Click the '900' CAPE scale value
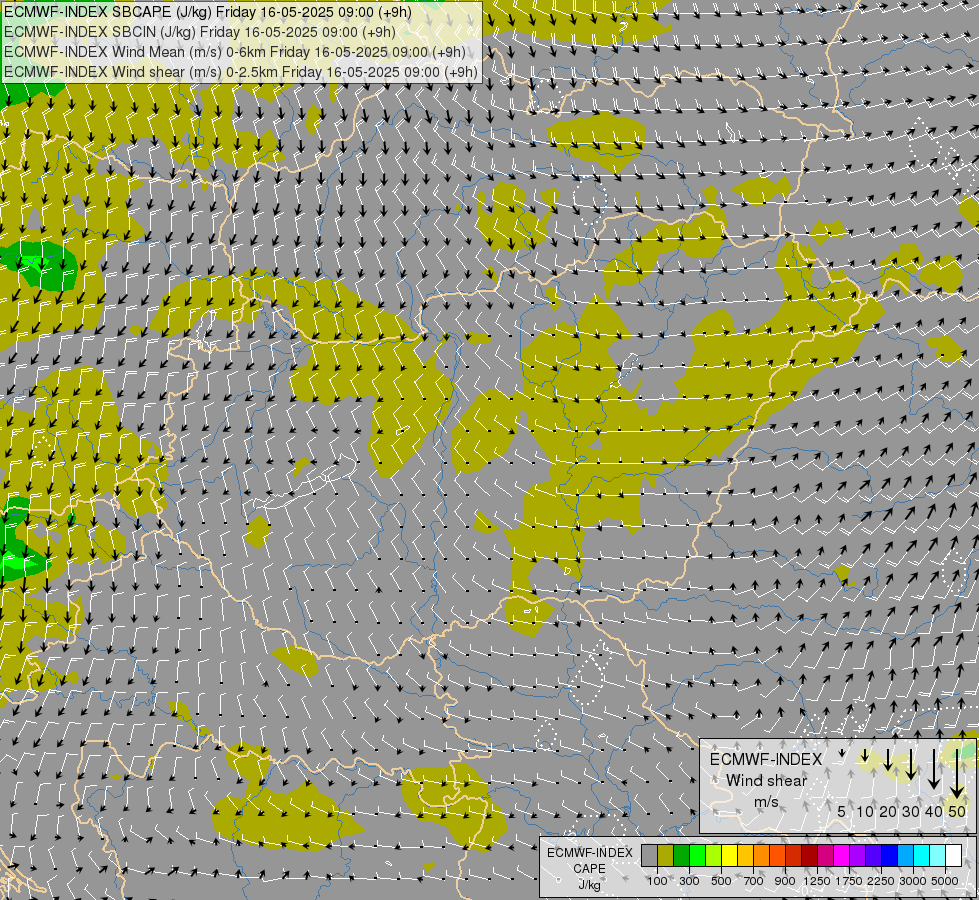The height and width of the screenshot is (900, 979). (785, 881)
